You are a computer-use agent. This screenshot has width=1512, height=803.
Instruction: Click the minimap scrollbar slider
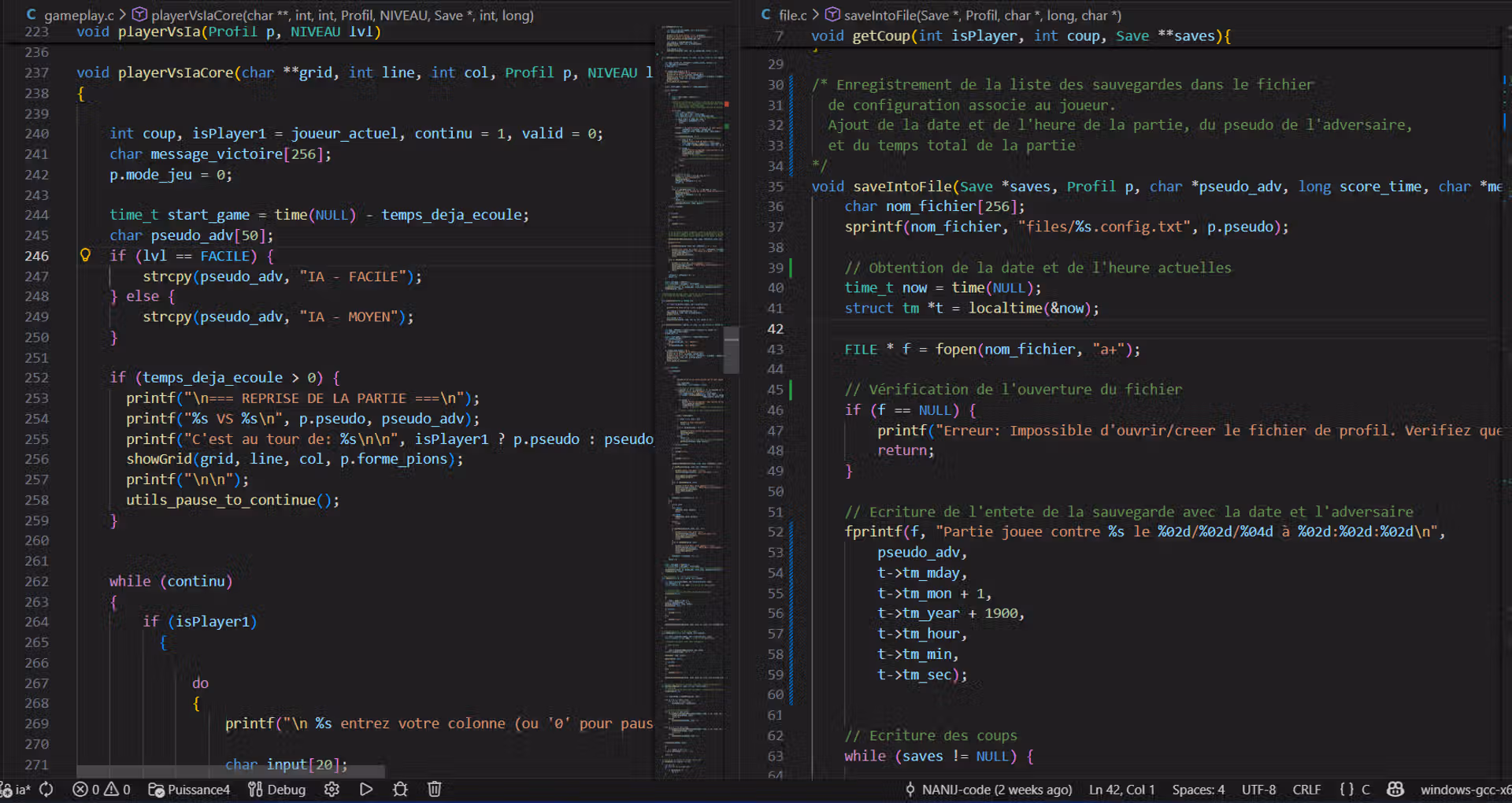tap(731, 350)
